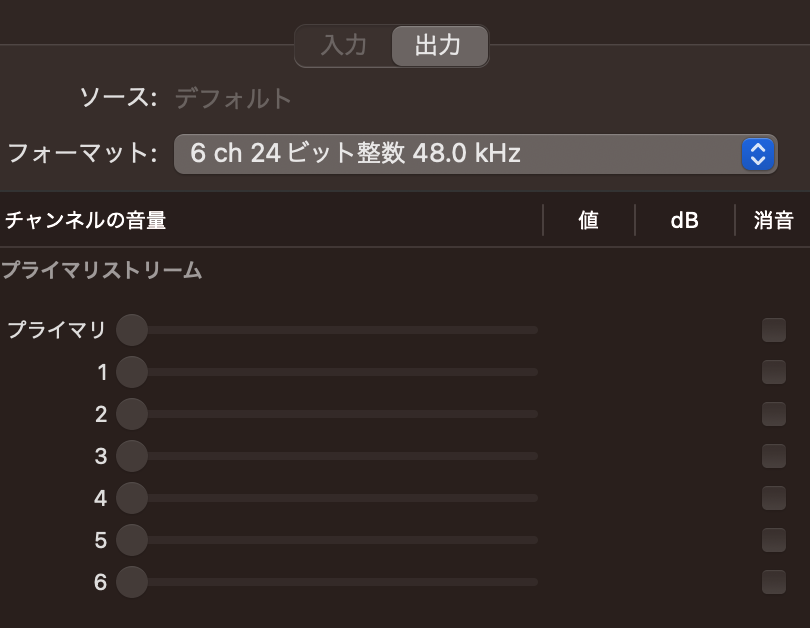The height and width of the screenshot is (628, 810).
Task: Toggle mute for channel 4
Action: click(x=773, y=498)
